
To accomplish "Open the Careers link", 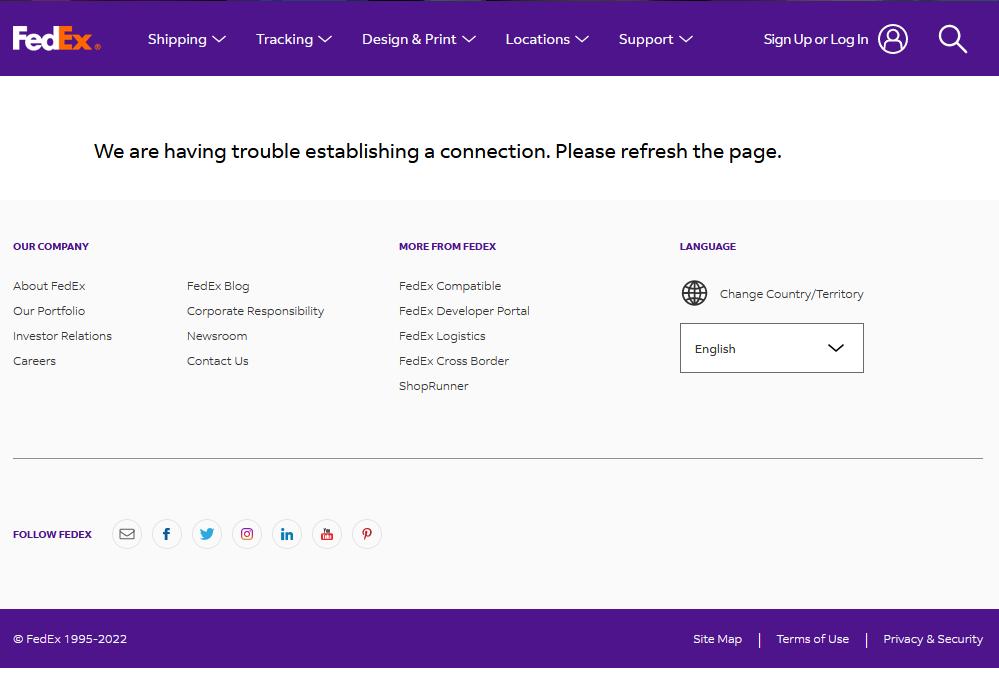I will coord(34,361).
